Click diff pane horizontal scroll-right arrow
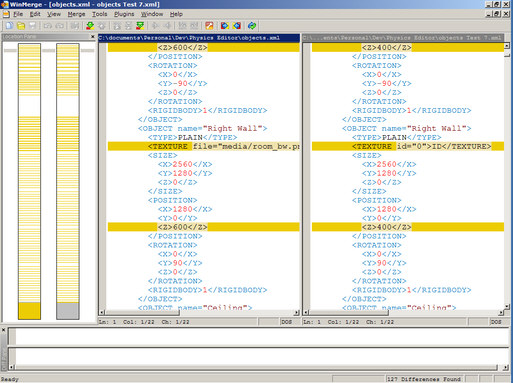Screen dimensions: 513x383 coord(506,367)
